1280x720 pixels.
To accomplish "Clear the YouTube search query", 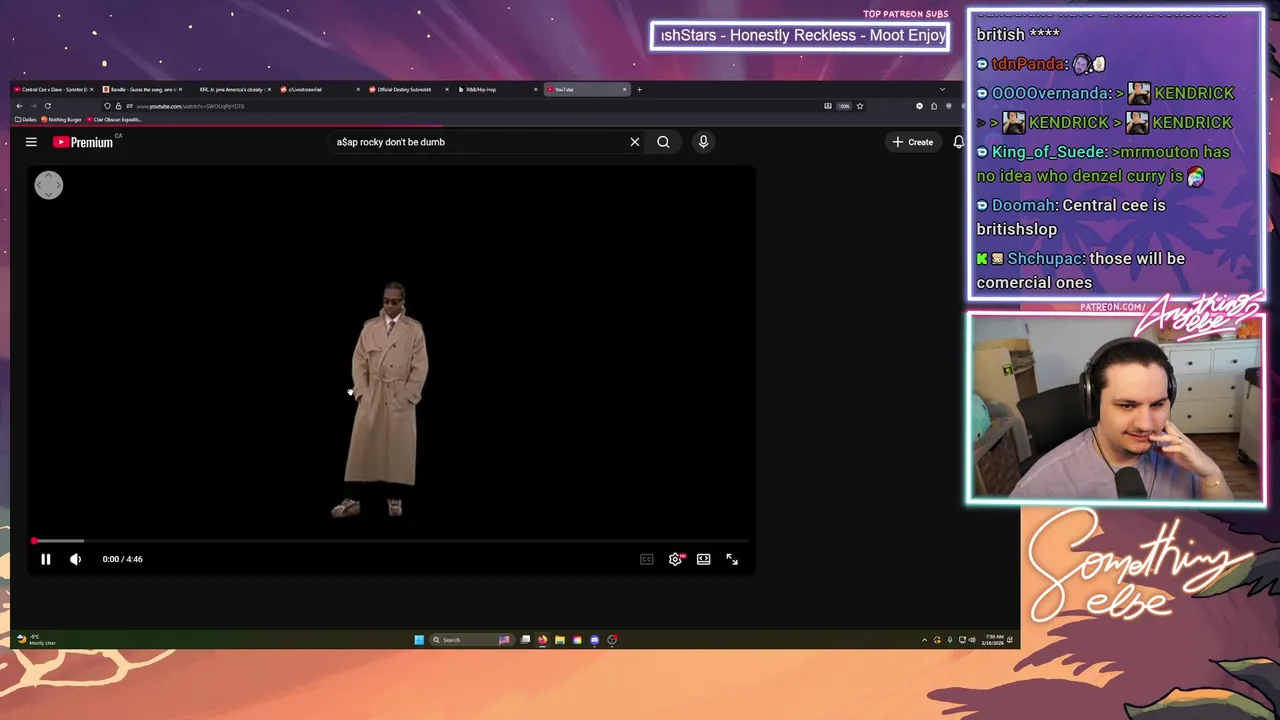I will click(634, 142).
